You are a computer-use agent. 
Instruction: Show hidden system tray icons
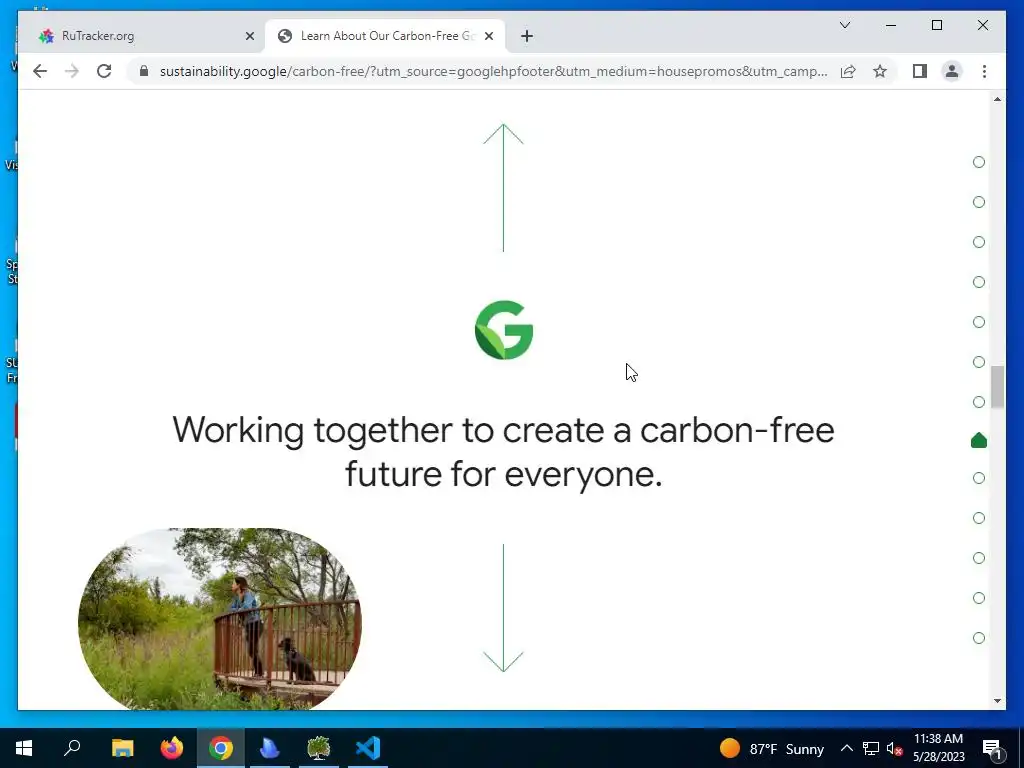pos(846,748)
